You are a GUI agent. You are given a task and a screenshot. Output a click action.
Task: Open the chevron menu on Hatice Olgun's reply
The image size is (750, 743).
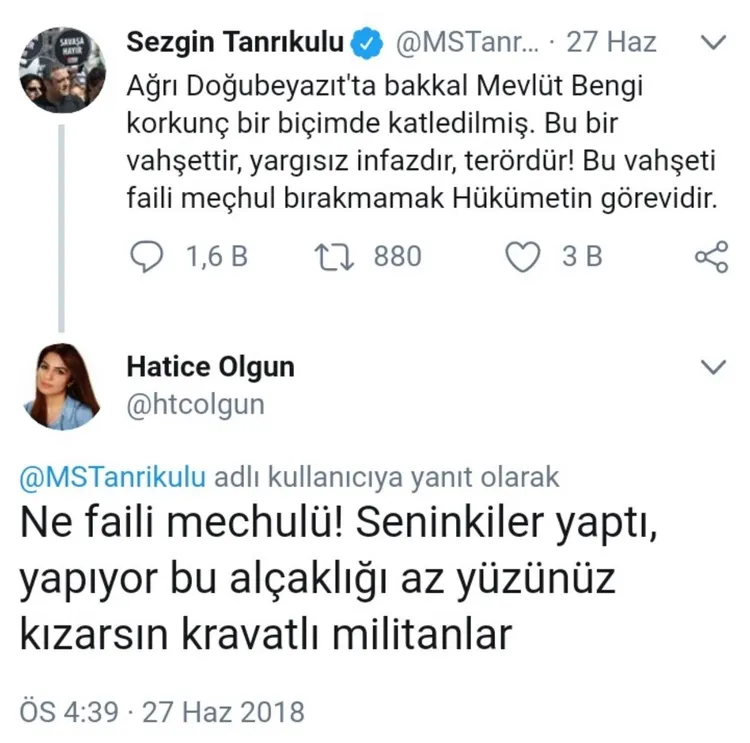click(713, 368)
